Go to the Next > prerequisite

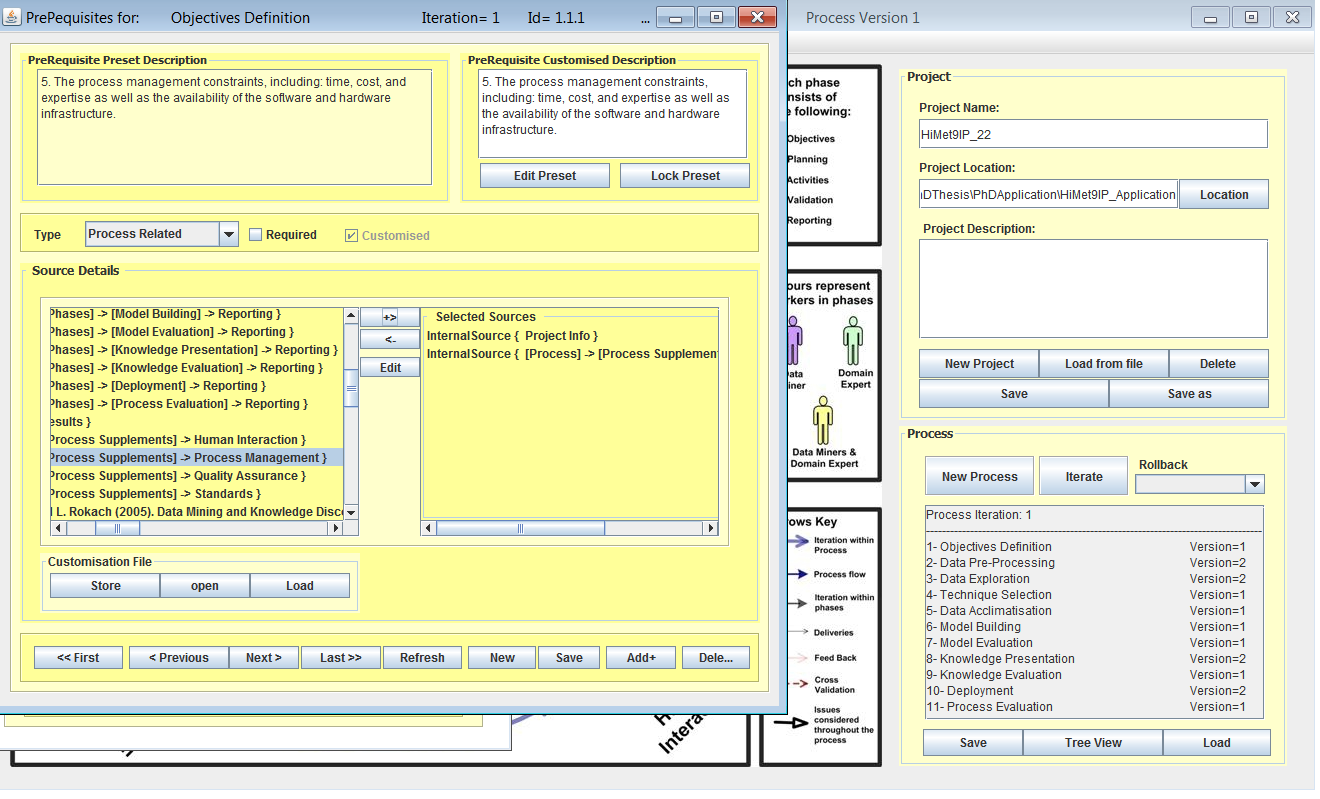point(264,658)
